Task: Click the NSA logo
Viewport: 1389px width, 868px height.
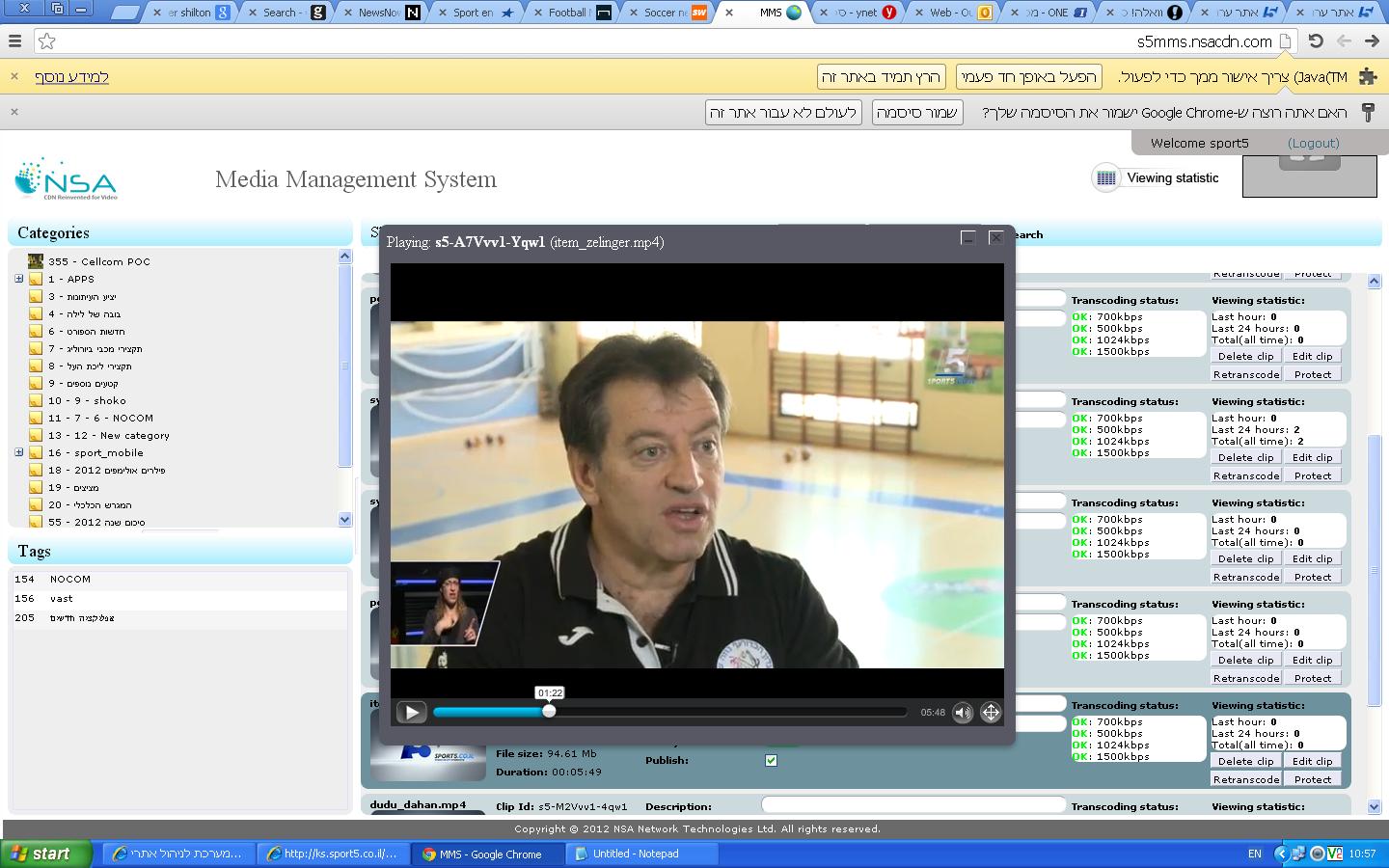Action: [66, 179]
